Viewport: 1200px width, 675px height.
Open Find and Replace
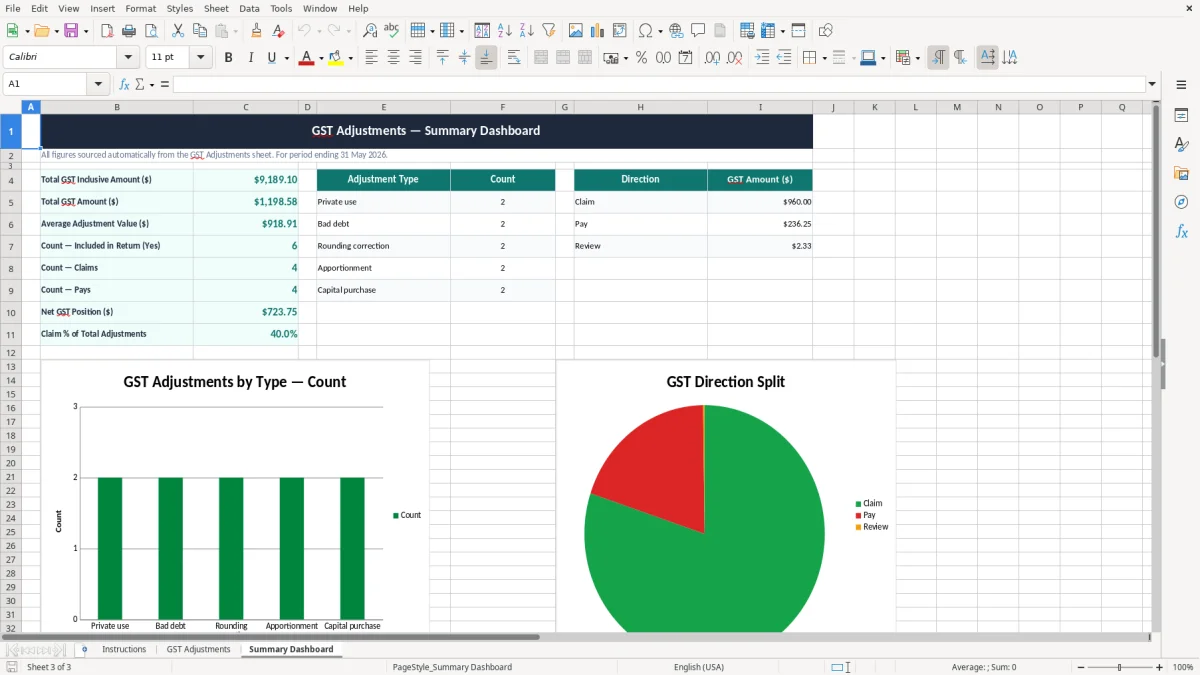point(370,31)
